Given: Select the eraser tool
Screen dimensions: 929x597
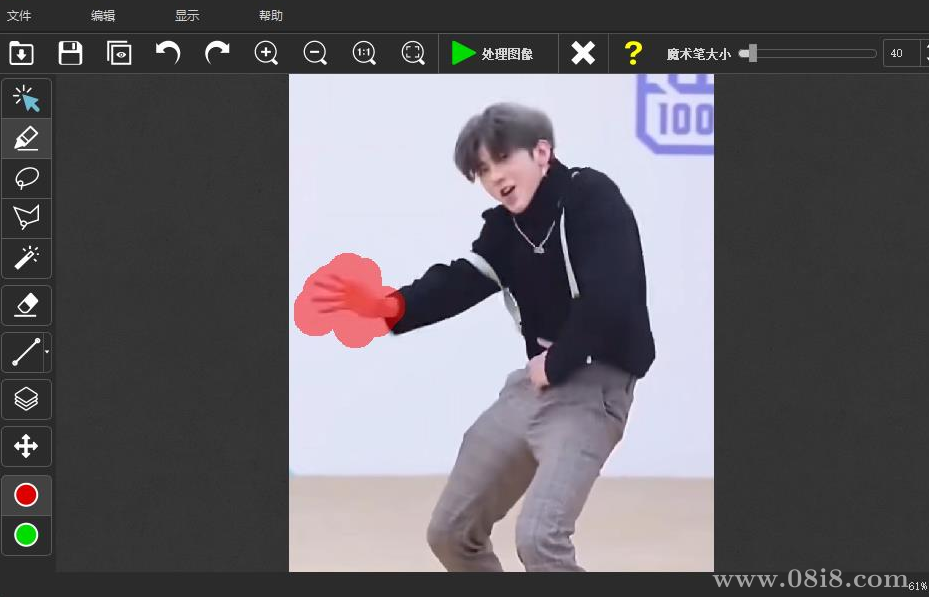Looking at the screenshot, I should [x=26, y=305].
